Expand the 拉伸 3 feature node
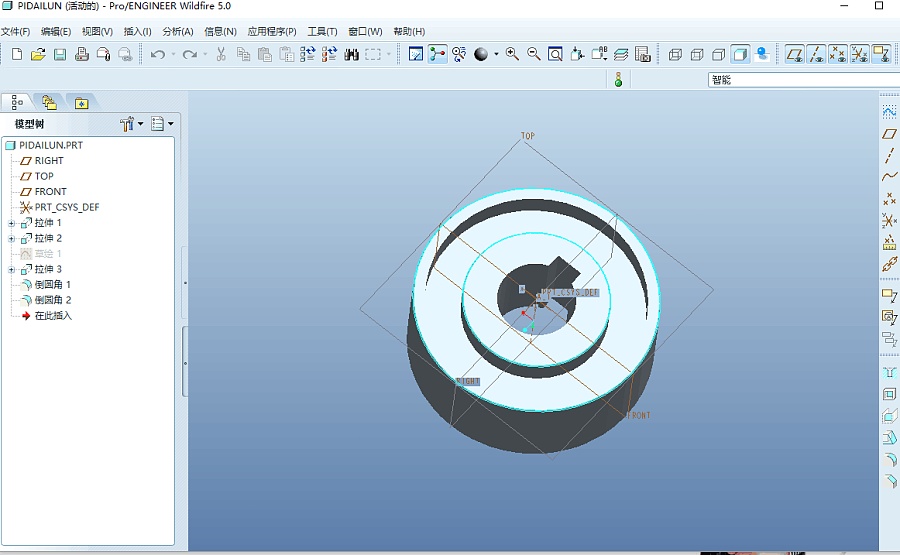This screenshot has width=900, height=555. (x=11, y=270)
